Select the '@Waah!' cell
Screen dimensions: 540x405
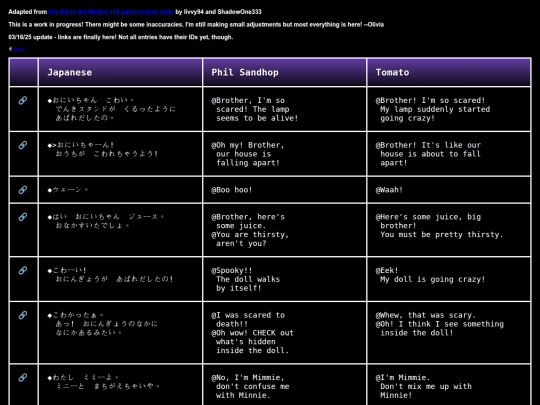tap(449, 190)
